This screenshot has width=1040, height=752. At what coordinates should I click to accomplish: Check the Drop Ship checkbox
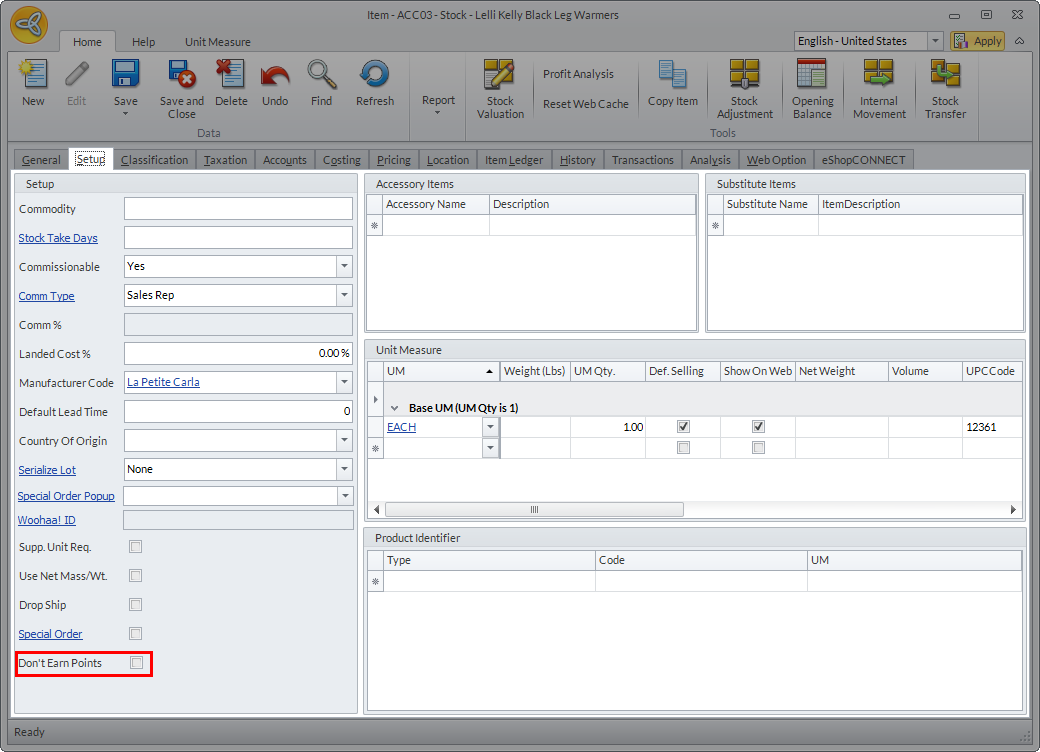(x=136, y=605)
